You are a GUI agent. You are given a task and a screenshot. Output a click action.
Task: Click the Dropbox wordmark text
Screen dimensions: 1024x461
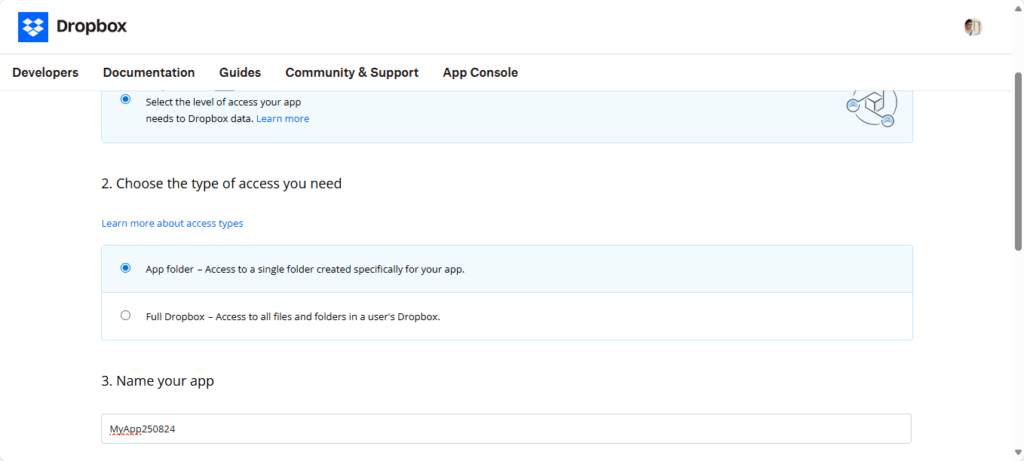(91, 27)
